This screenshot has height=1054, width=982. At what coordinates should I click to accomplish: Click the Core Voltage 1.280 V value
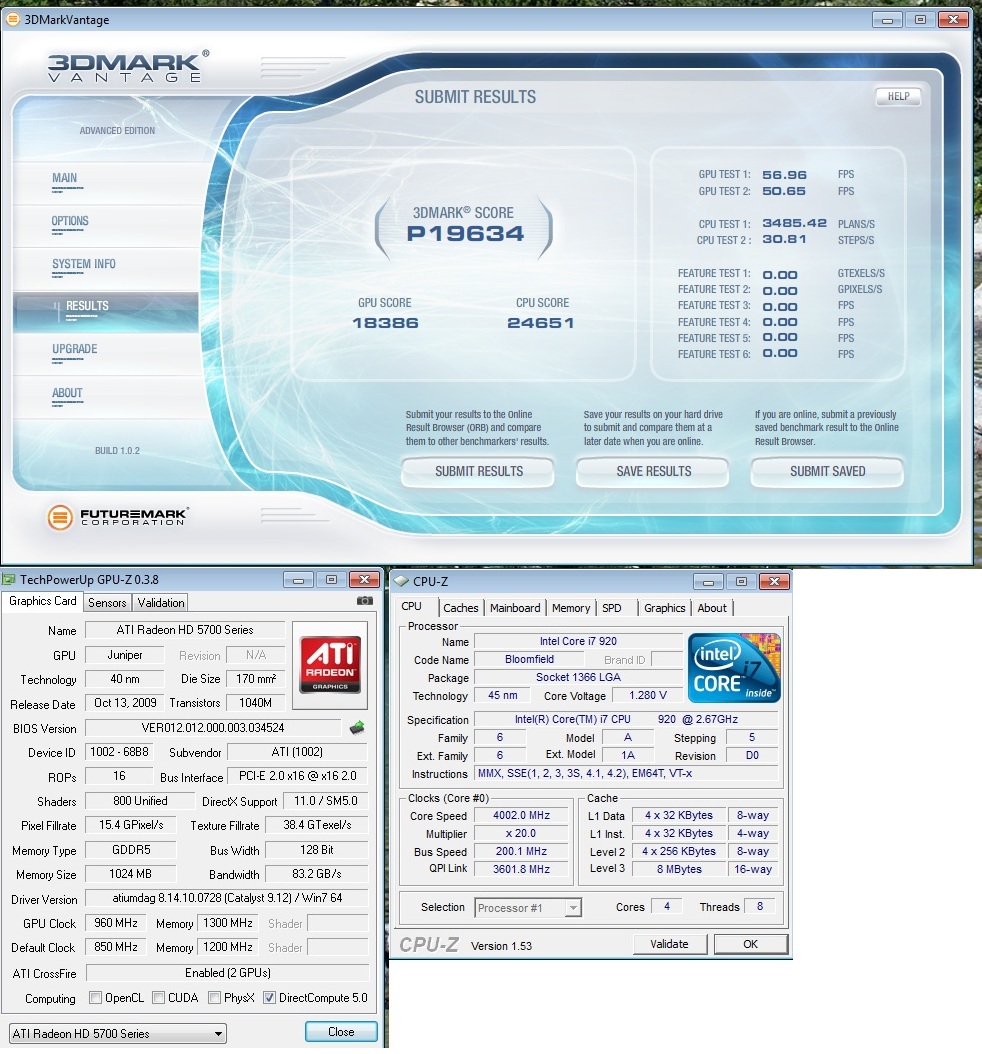[648, 695]
